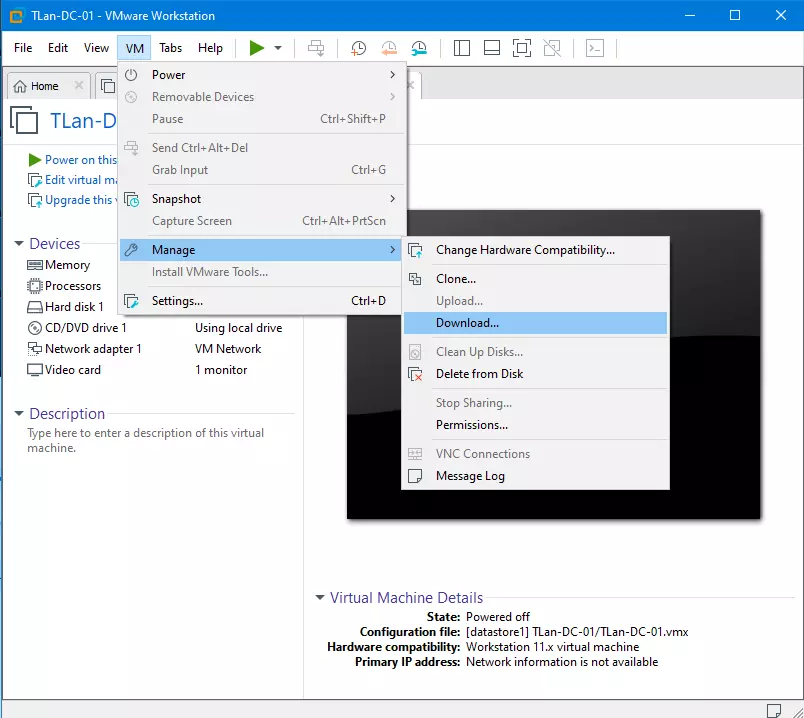Click the Memory chip icon

[x=35, y=265]
